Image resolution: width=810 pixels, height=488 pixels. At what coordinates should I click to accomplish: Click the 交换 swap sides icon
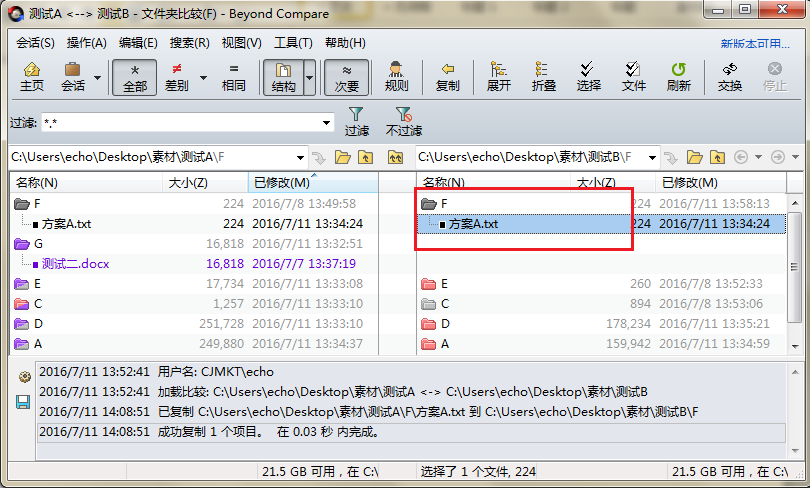729,77
